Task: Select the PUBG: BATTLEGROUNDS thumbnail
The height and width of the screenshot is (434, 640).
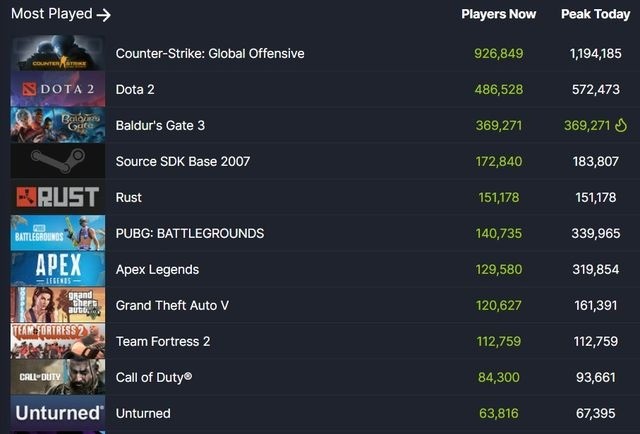Action: 58,233
